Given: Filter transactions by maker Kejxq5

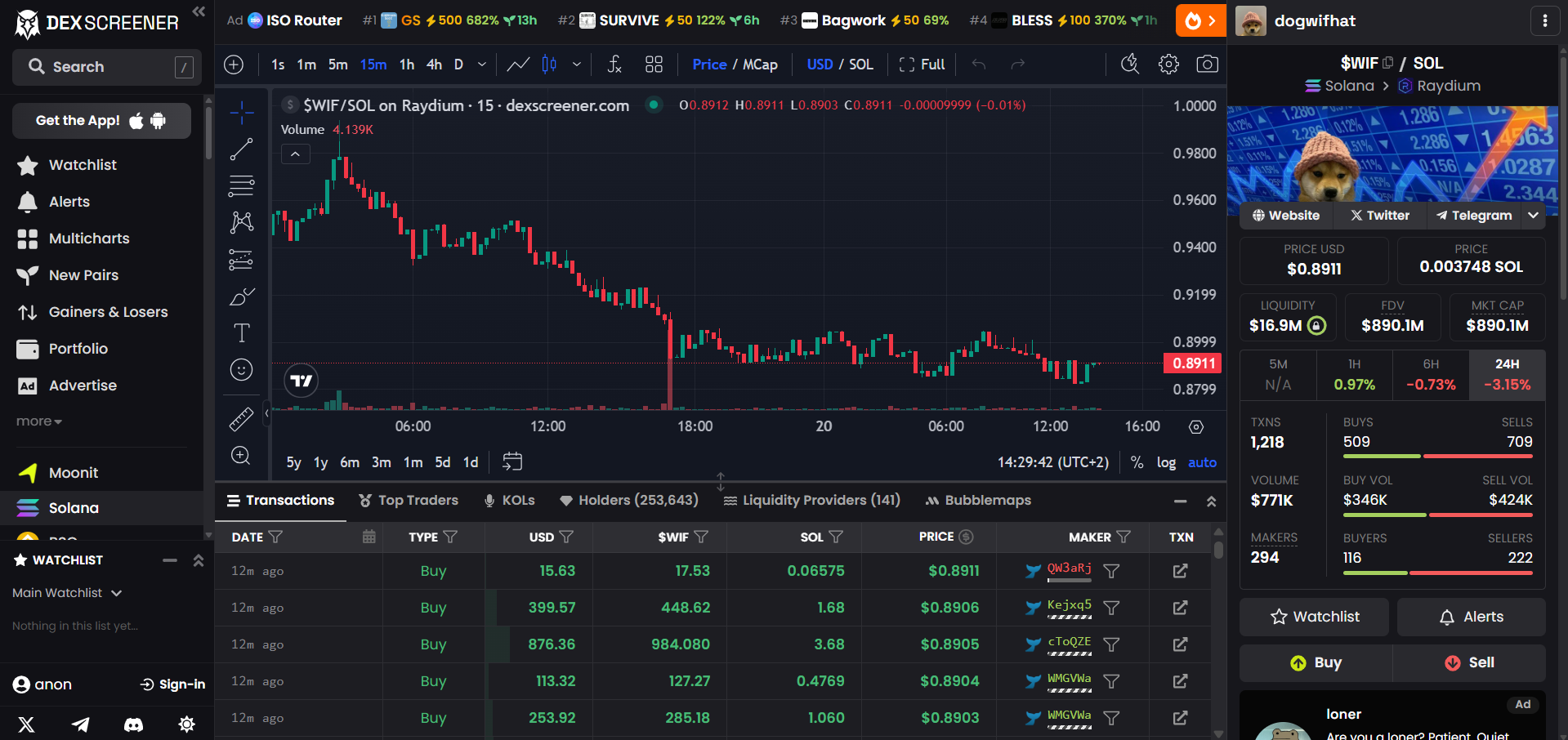Looking at the screenshot, I should coord(1111,608).
